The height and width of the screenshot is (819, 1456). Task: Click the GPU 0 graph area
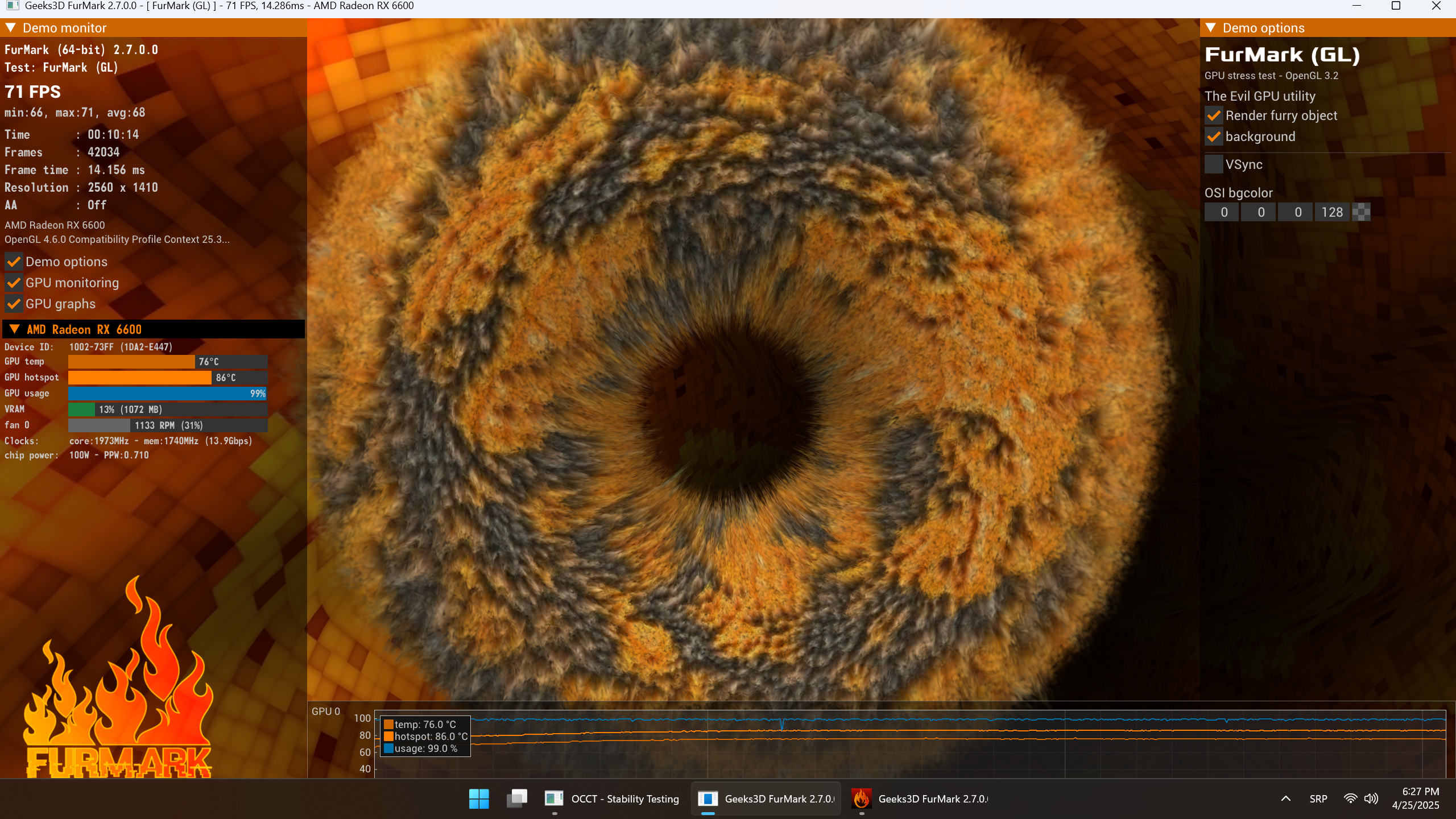pos(910,744)
